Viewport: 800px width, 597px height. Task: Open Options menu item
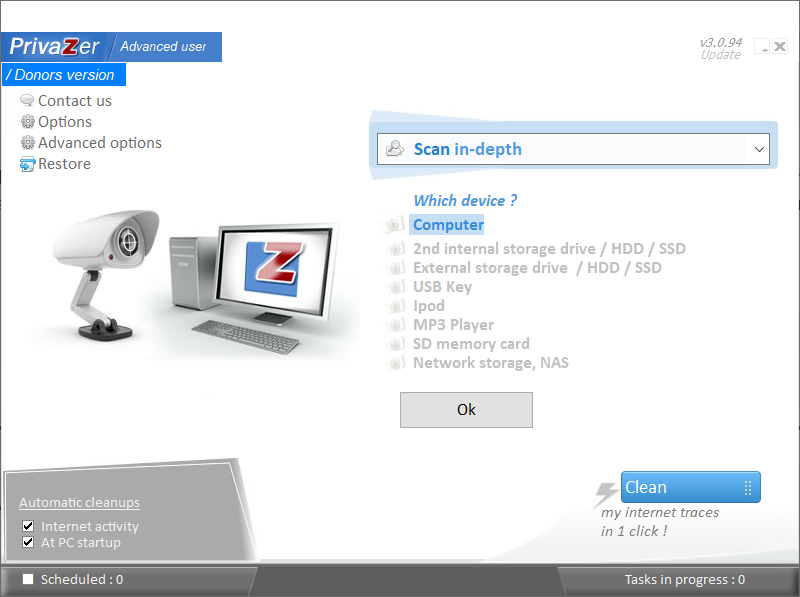point(65,121)
